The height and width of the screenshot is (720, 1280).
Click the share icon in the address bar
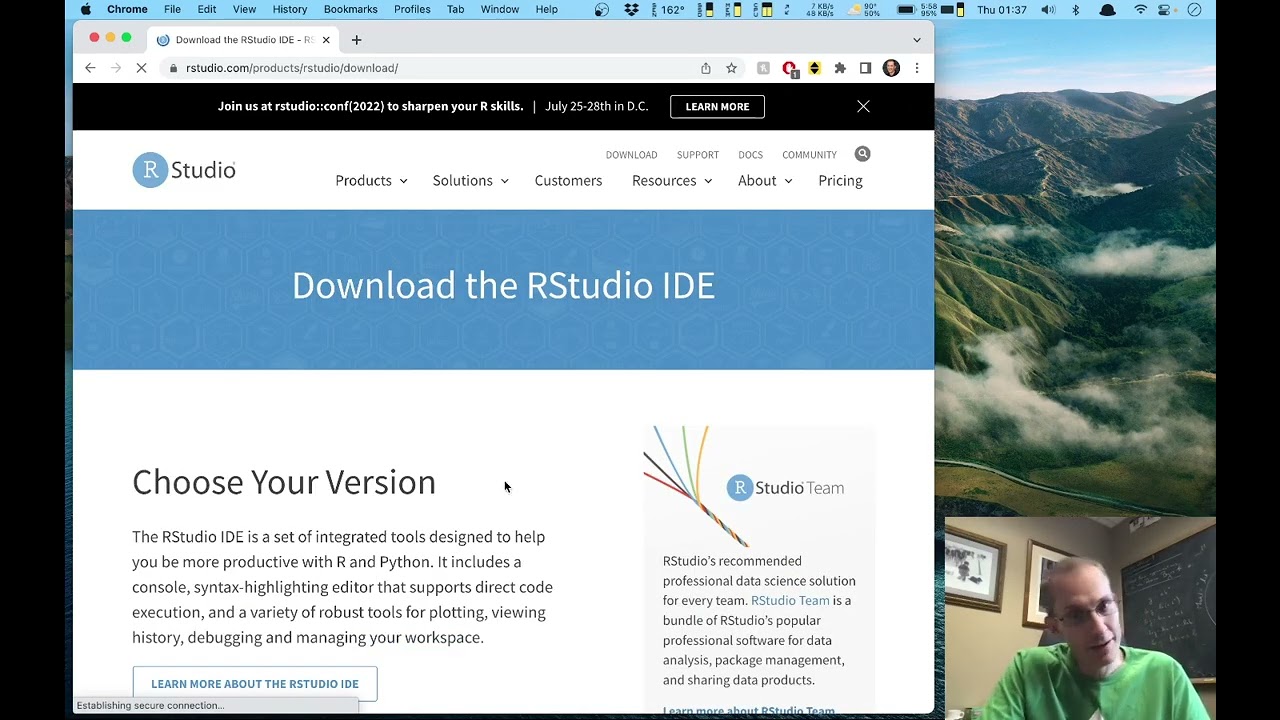click(706, 68)
